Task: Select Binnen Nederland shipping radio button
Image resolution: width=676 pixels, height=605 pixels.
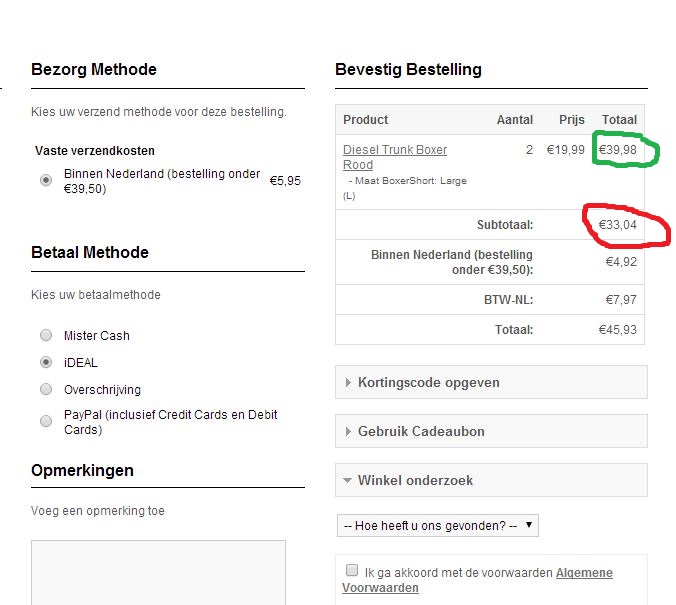Action: point(46,180)
